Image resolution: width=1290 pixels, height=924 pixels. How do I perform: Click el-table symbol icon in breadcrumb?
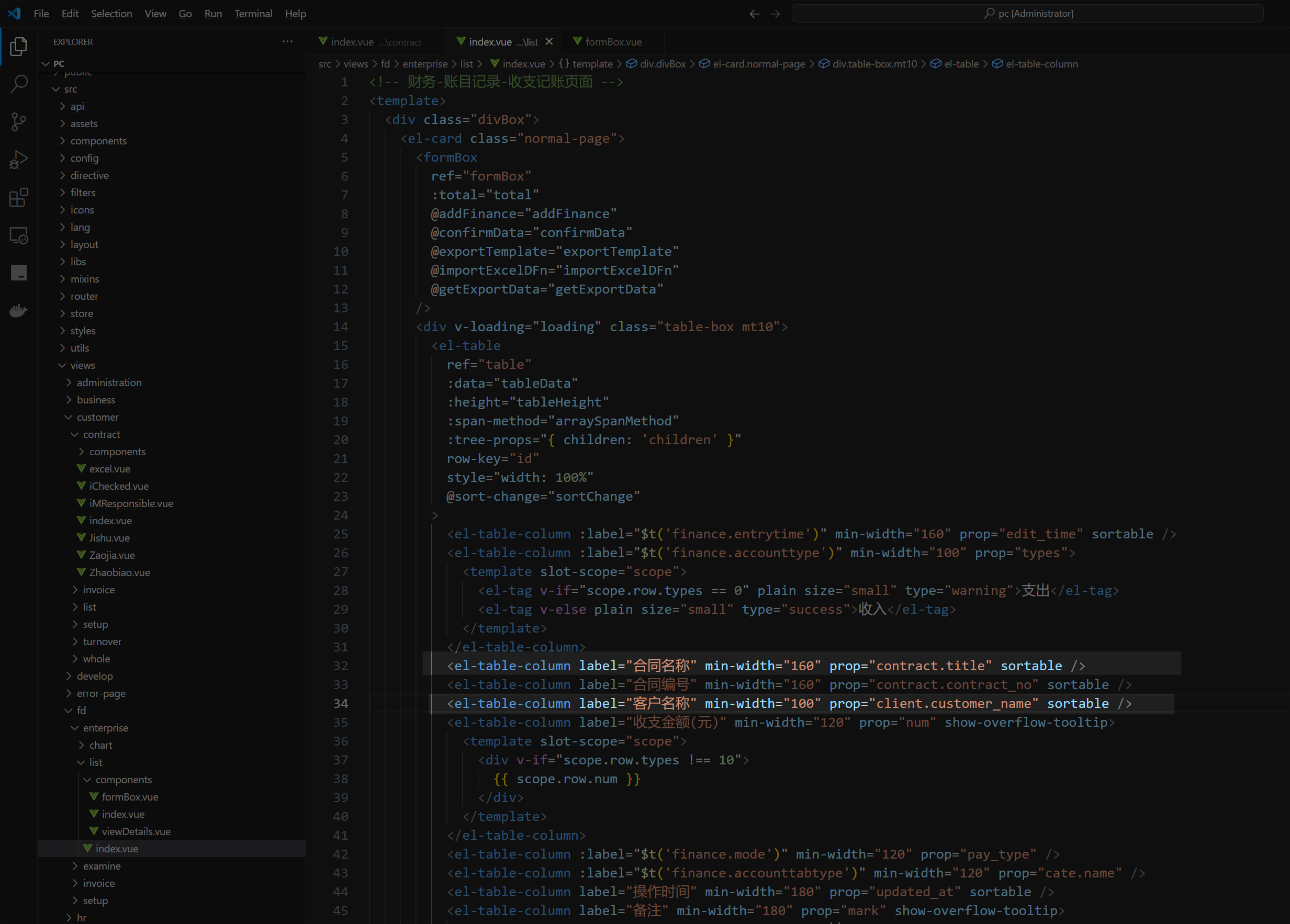936,64
